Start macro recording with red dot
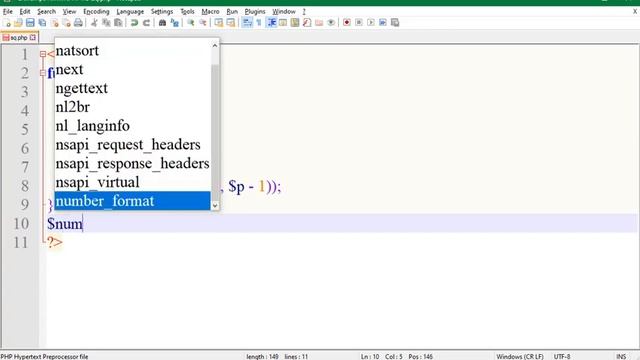 (x=347, y=23)
